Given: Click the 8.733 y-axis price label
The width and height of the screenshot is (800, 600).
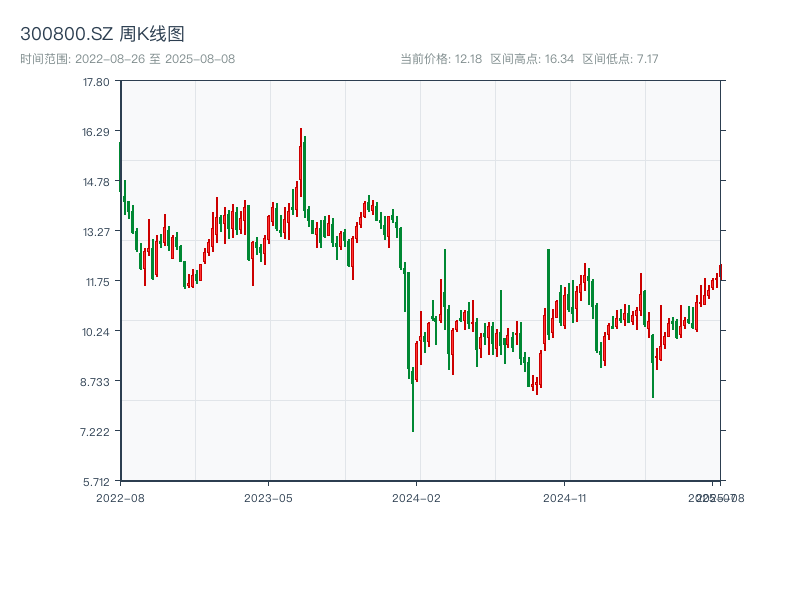Looking at the screenshot, I should 96,382.
